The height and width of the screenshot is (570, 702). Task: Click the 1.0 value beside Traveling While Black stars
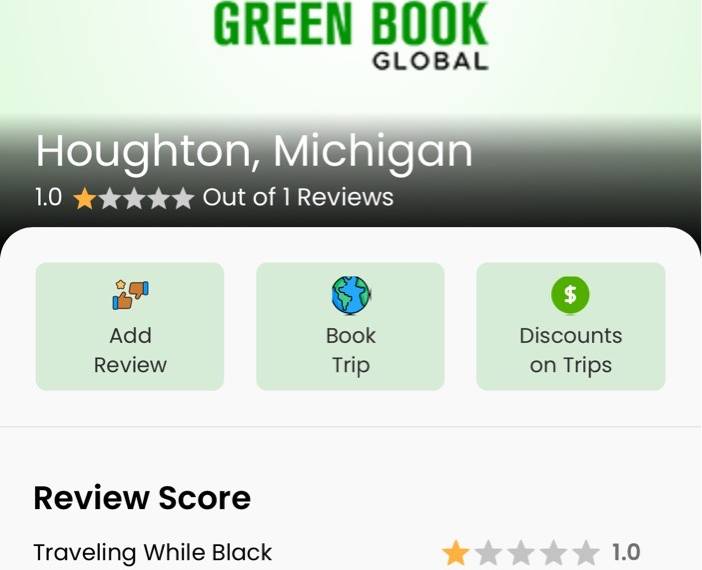[x=626, y=552]
